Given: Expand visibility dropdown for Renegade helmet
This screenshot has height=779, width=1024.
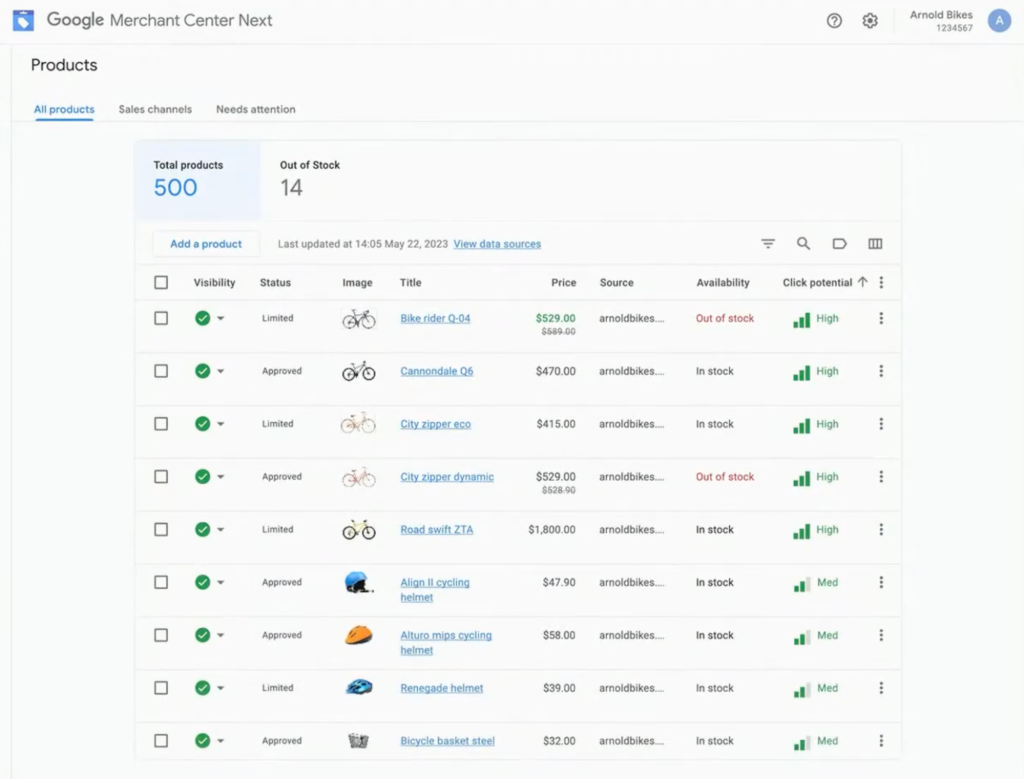Looking at the screenshot, I should [221, 688].
